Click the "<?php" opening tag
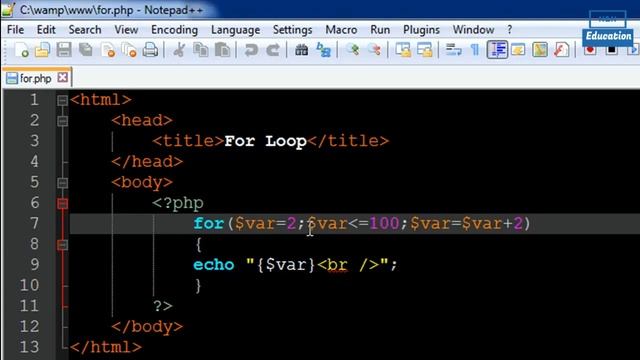Screen dimensions: 640x360 click(178, 203)
